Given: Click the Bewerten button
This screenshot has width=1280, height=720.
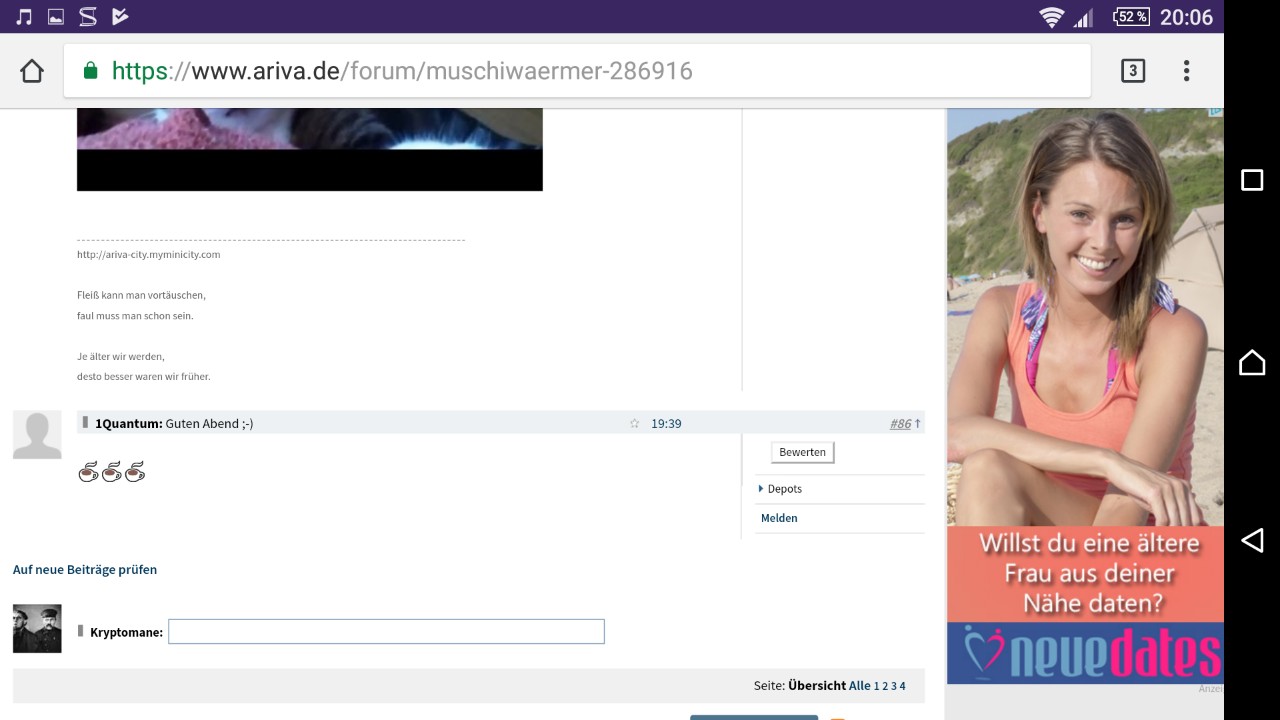Looking at the screenshot, I should pyautogui.click(x=802, y=452).
